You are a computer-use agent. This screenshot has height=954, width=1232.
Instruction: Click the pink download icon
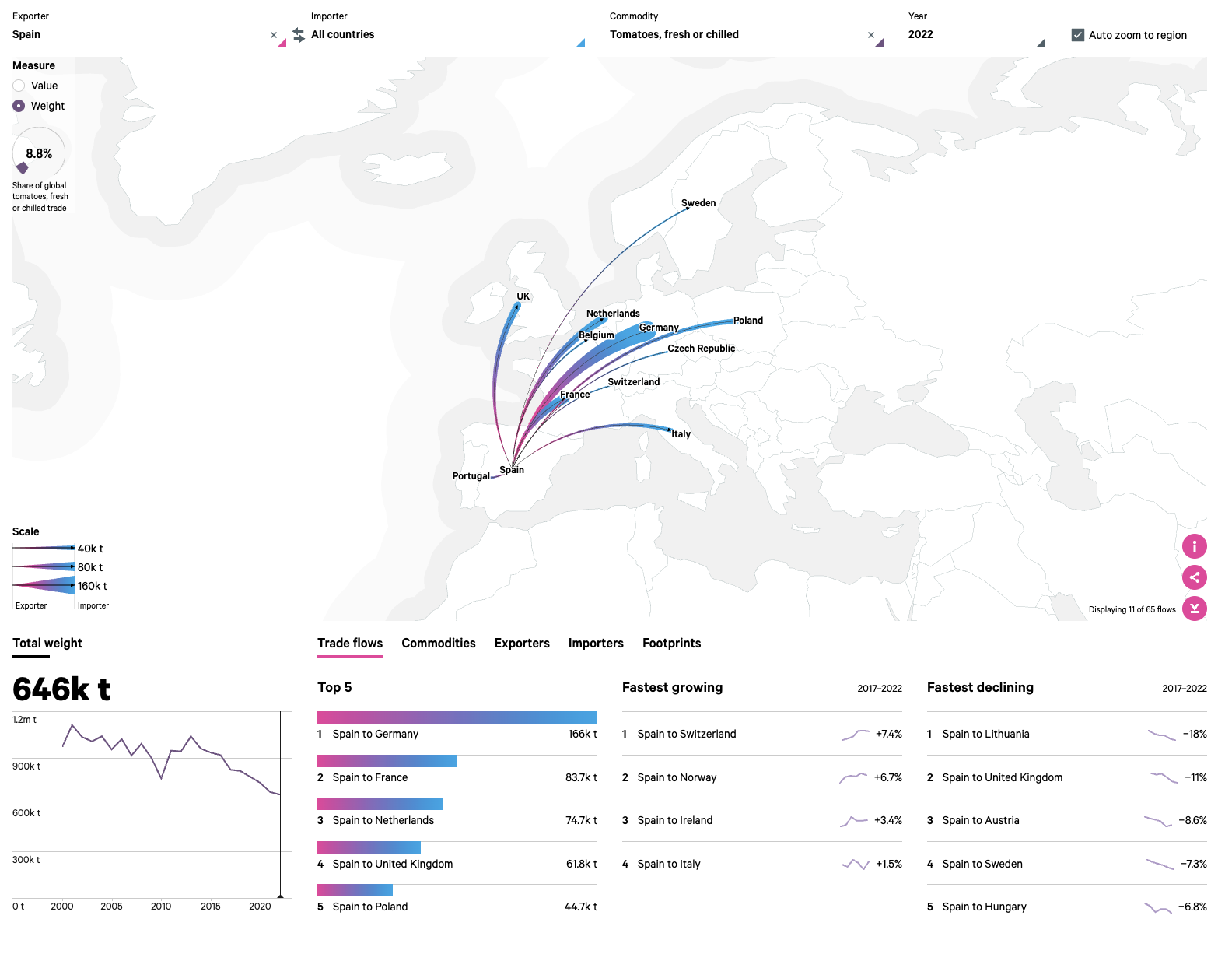coord(1194,609)
